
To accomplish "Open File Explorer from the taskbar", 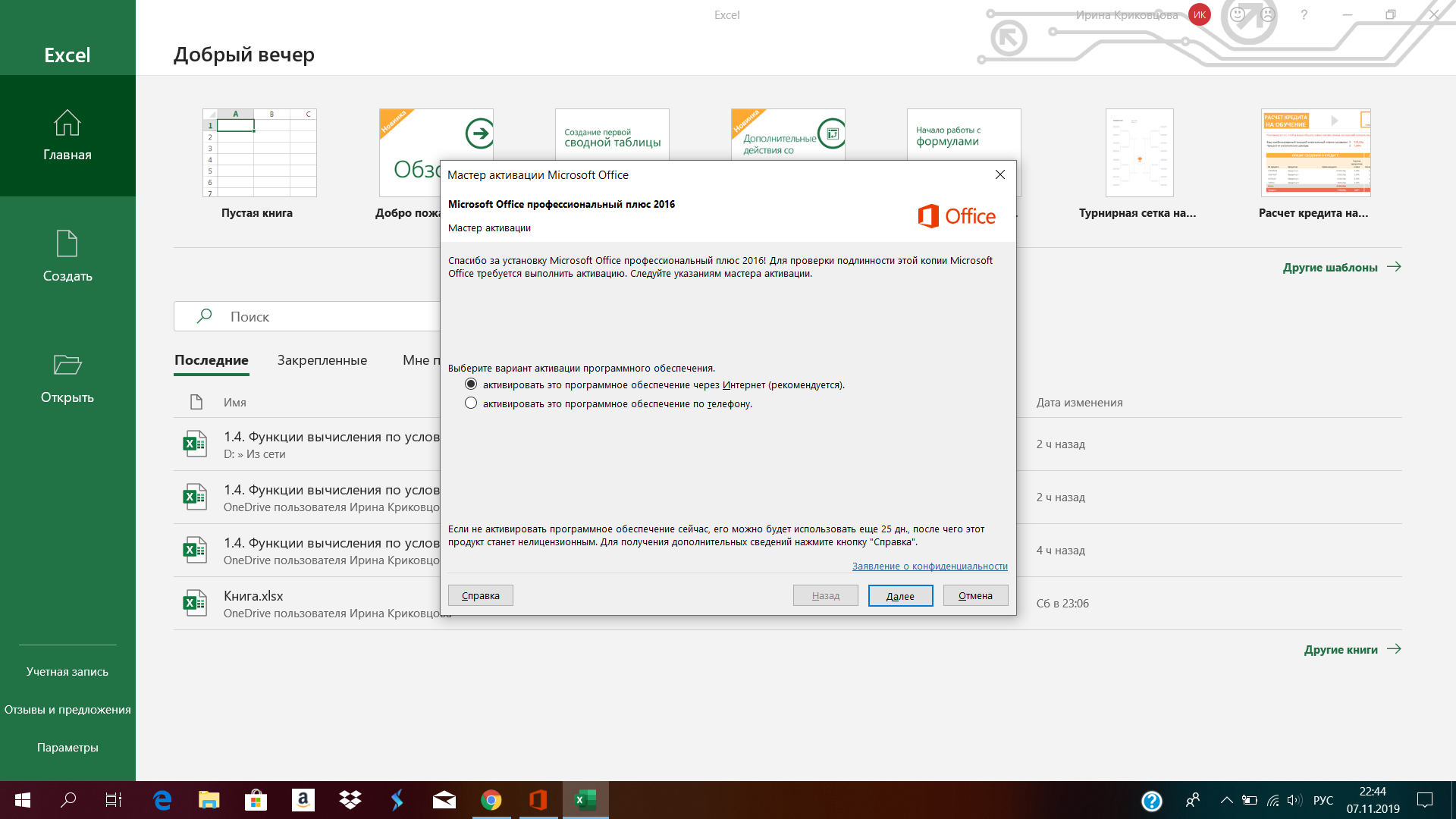I will 209,800.
